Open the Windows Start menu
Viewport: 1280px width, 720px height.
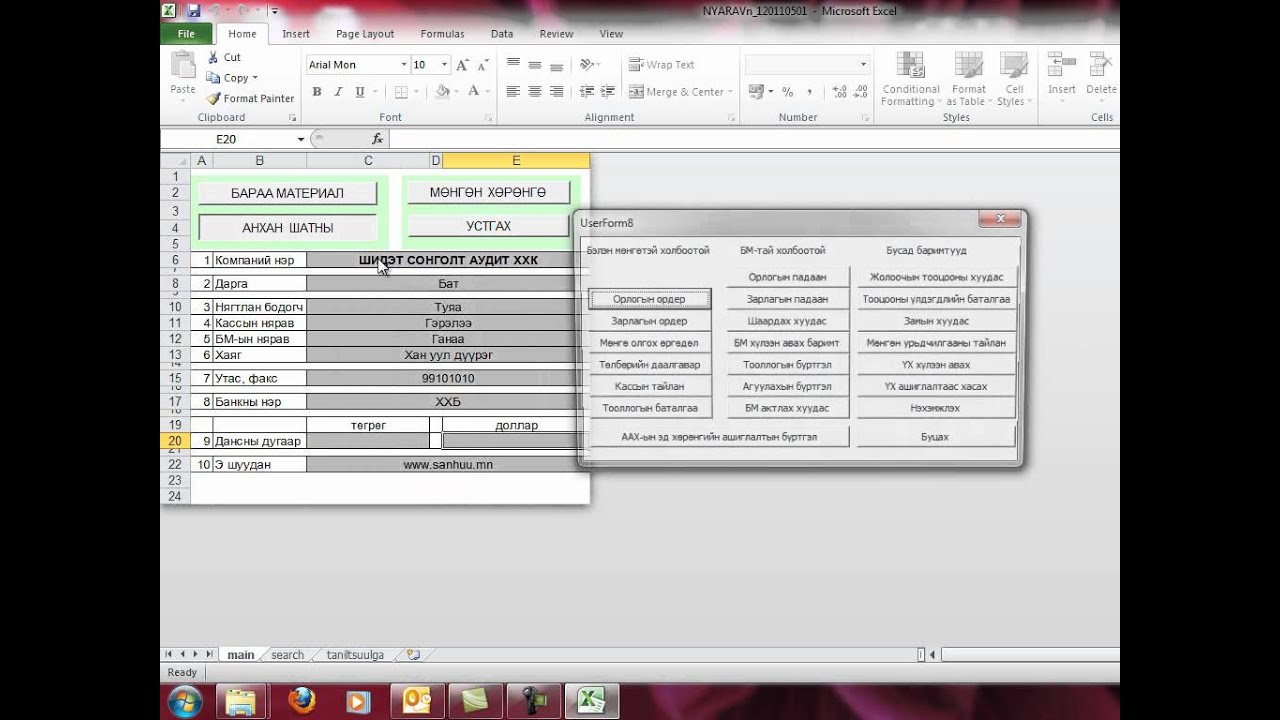[186, 701]
